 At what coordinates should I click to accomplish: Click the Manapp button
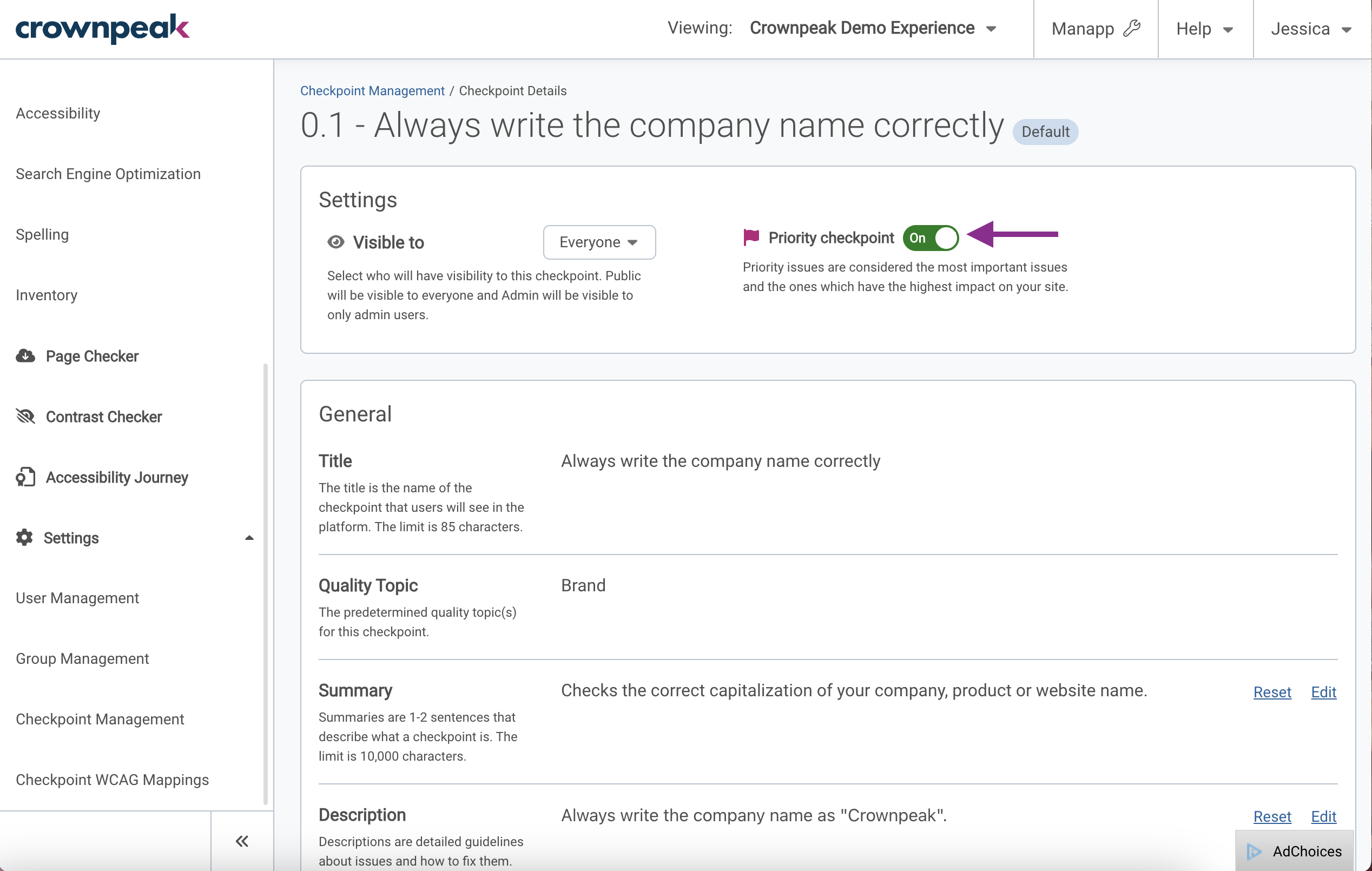pos(1096,29)
